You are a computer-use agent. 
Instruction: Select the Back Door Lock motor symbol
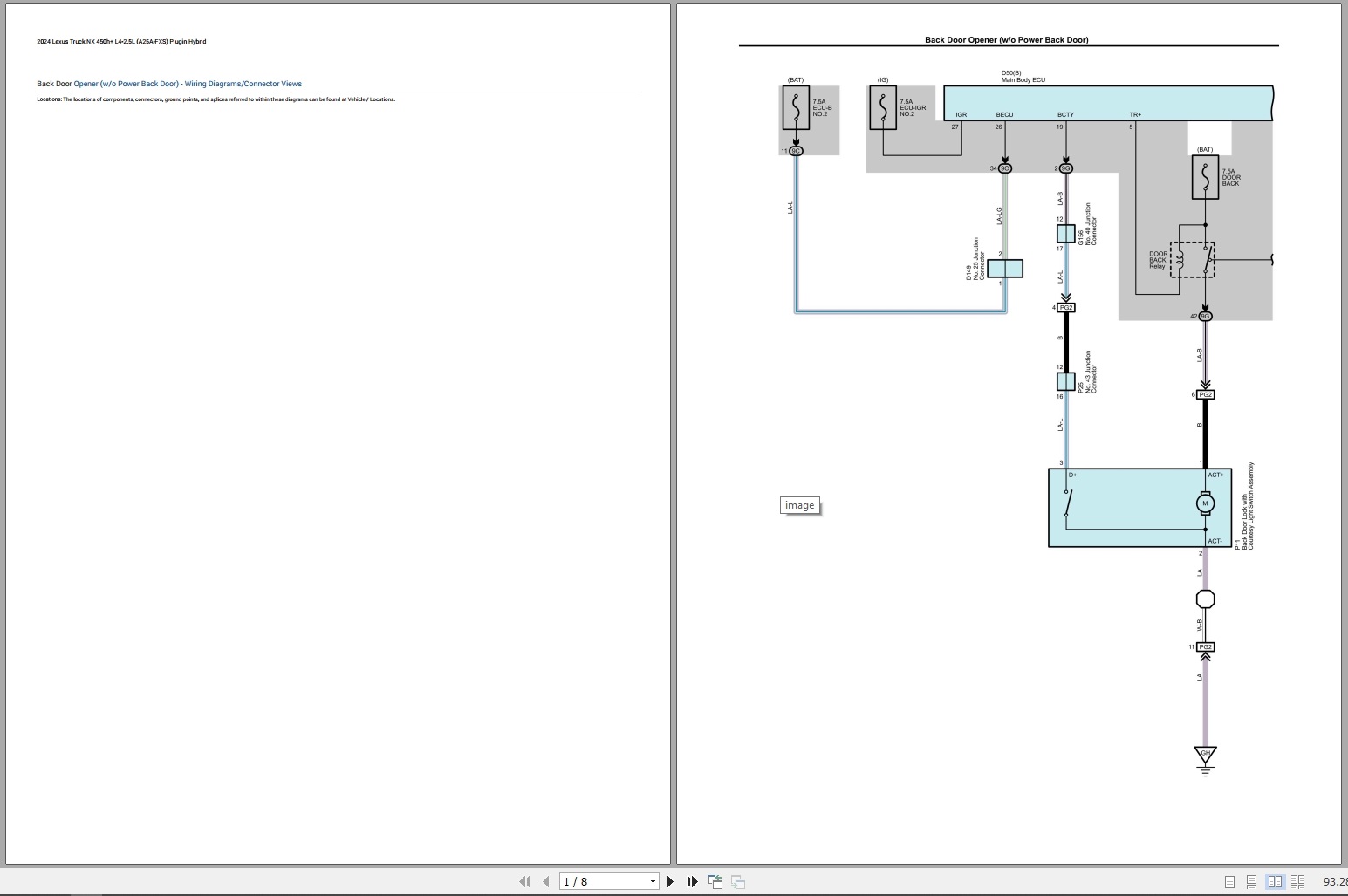(x=1205, y=503)
